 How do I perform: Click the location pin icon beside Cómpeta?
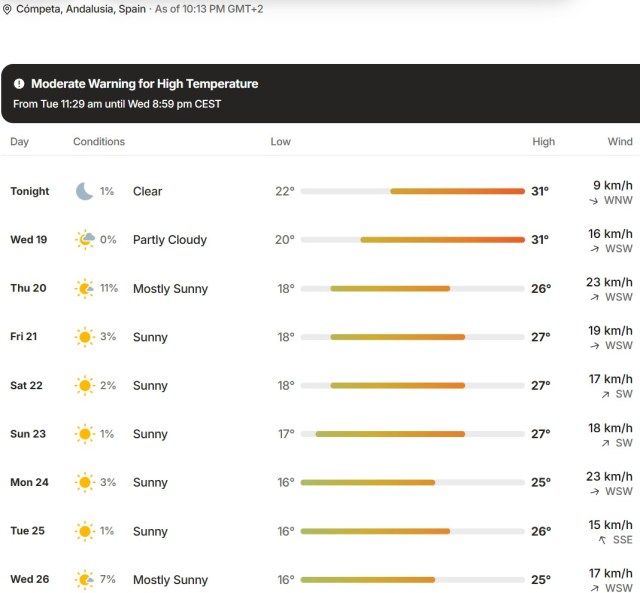click(x=7, y=9)
